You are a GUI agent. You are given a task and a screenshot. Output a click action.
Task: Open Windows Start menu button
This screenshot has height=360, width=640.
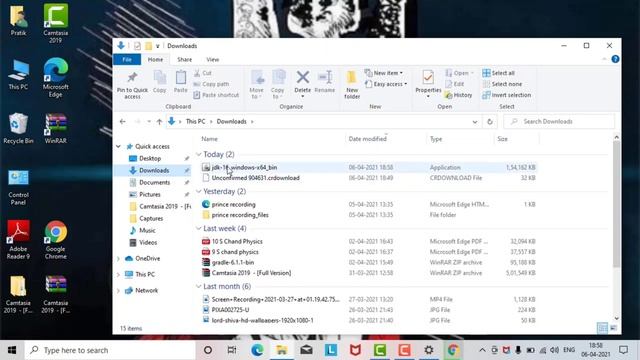tap(12, 350)
